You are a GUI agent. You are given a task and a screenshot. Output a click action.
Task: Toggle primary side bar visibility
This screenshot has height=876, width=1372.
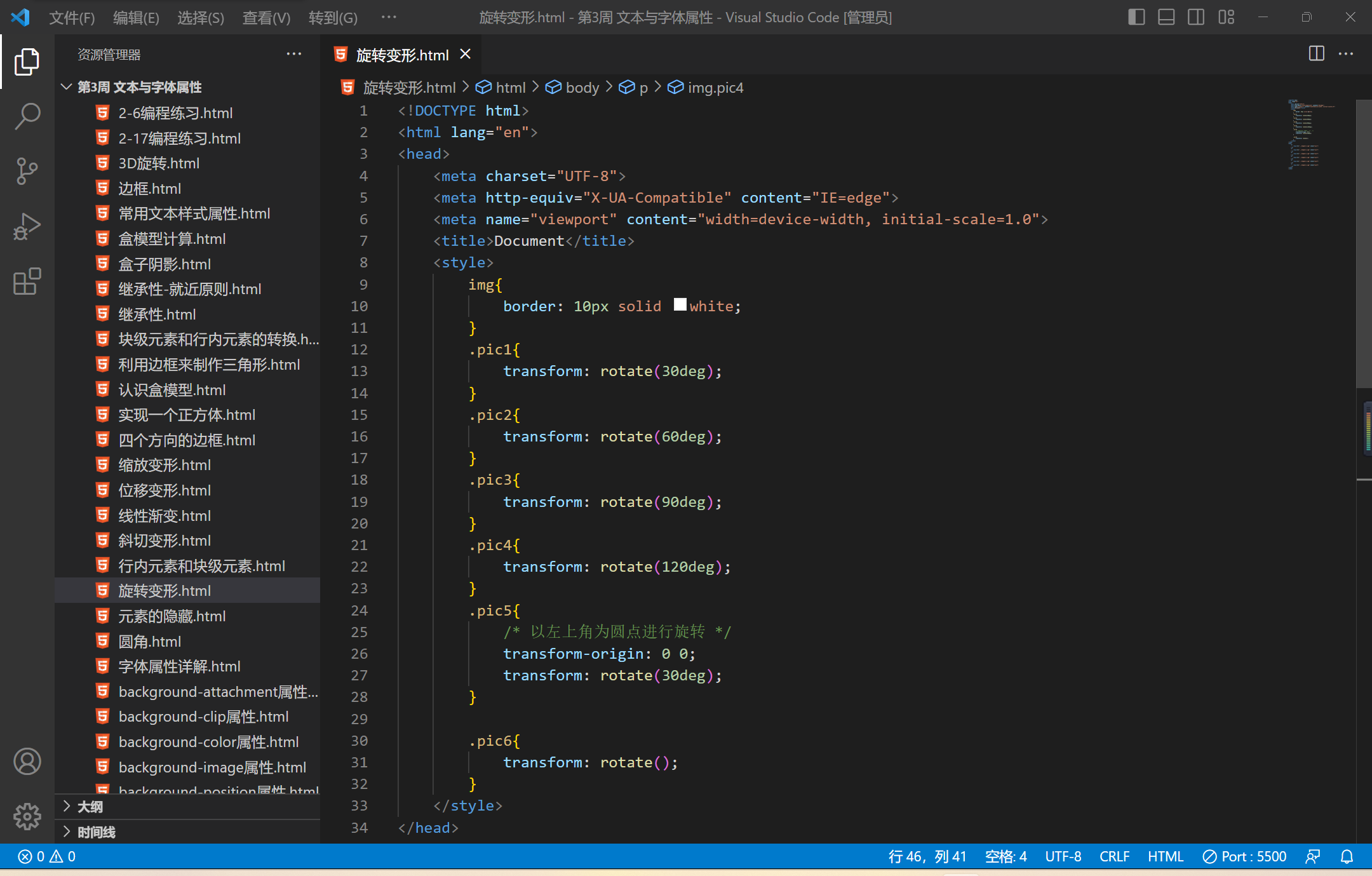tap(1136, 17)
